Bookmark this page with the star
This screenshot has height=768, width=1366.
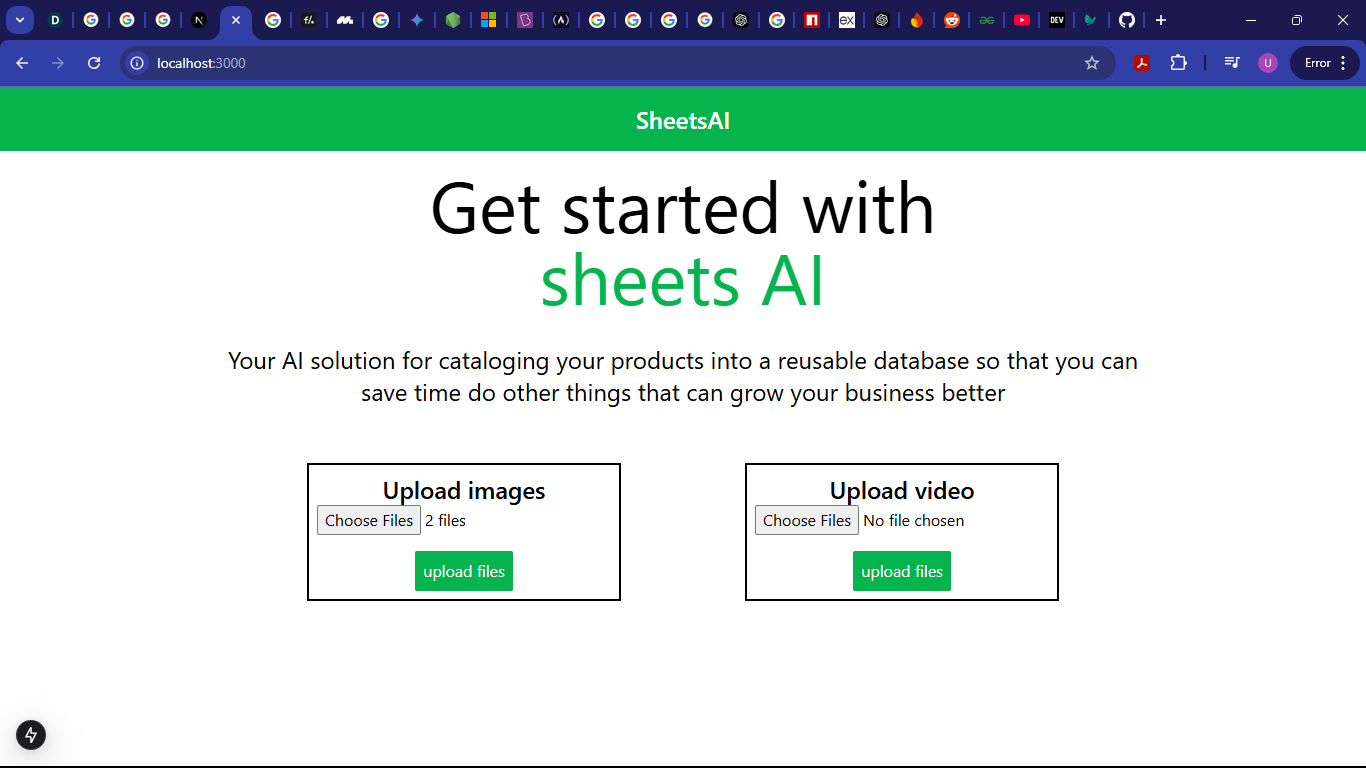coord(1092,63)
